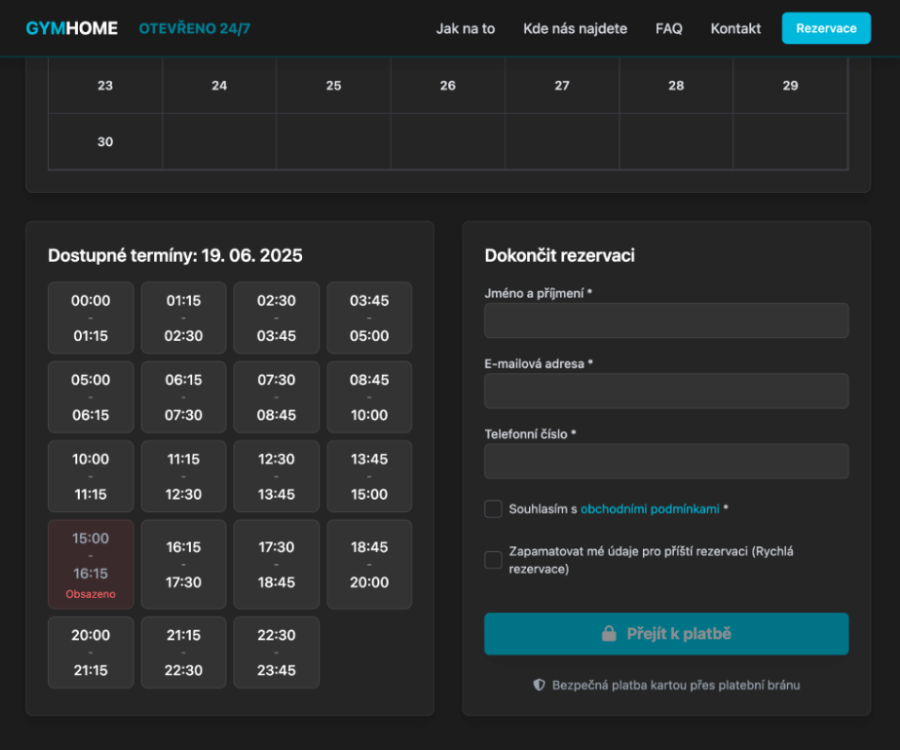Viewport: 900px width, 750px height.
Task: Click the Dostupné termíny: 19. 06. 2025 heading
Action: pos(175,255)
